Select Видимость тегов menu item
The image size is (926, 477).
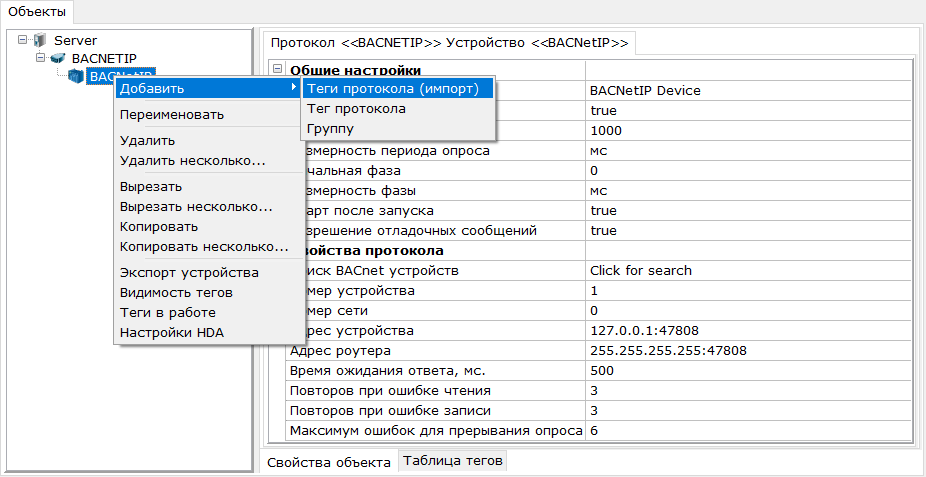click(207, 293)
